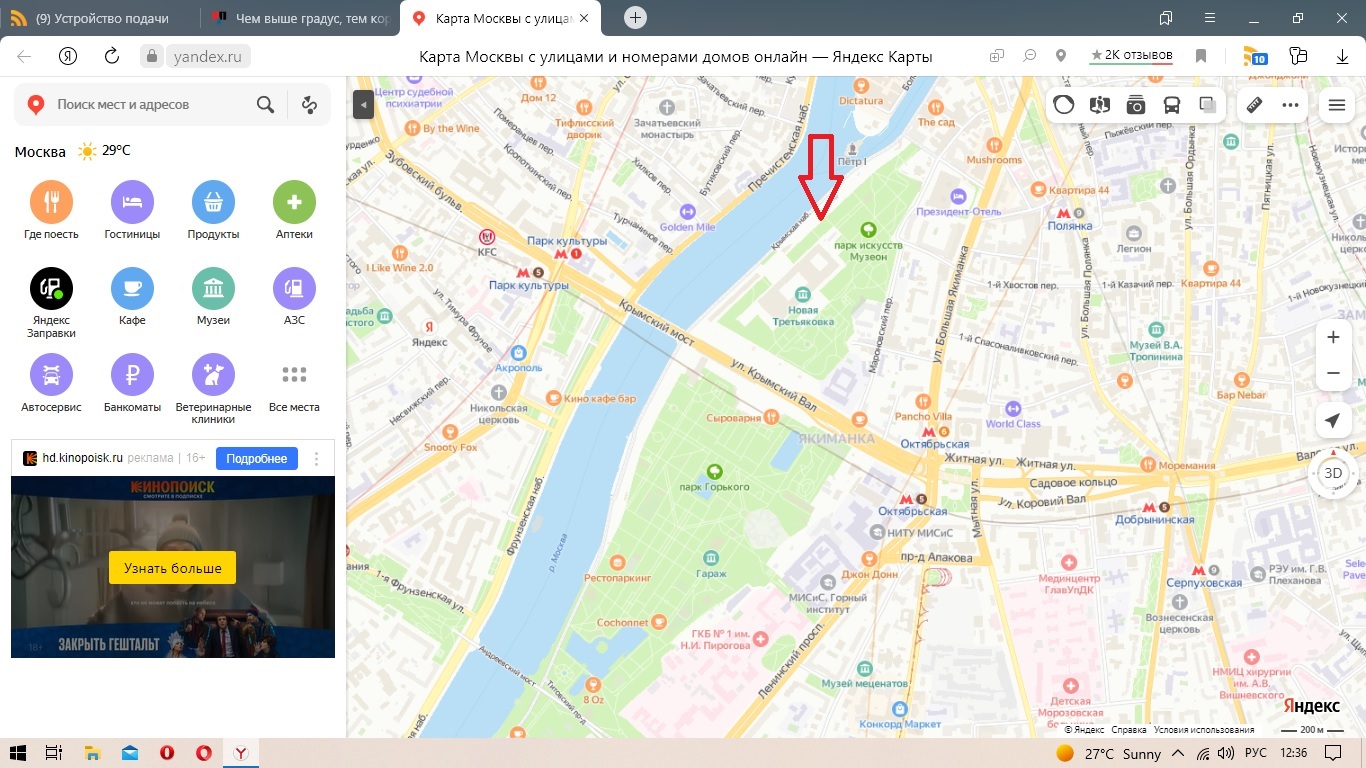This screenshot has width=1366, height=768.
Task: Open browser downloads
Action: point(1343,56)
